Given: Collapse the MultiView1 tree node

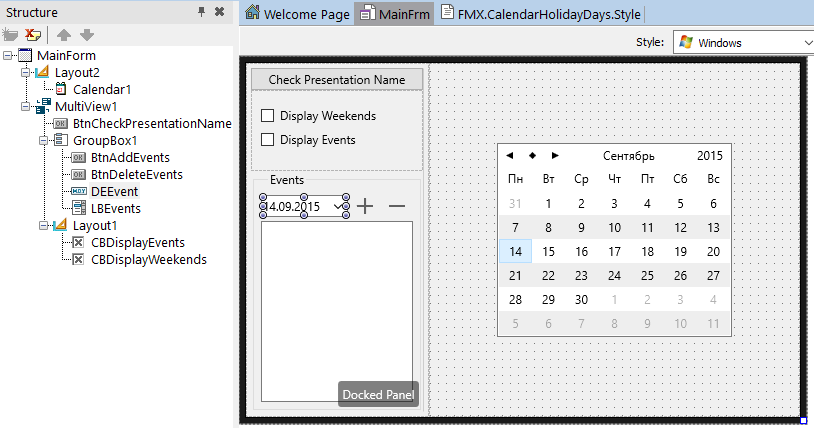Looking at the screenshot, I should [x=25, y=106].
